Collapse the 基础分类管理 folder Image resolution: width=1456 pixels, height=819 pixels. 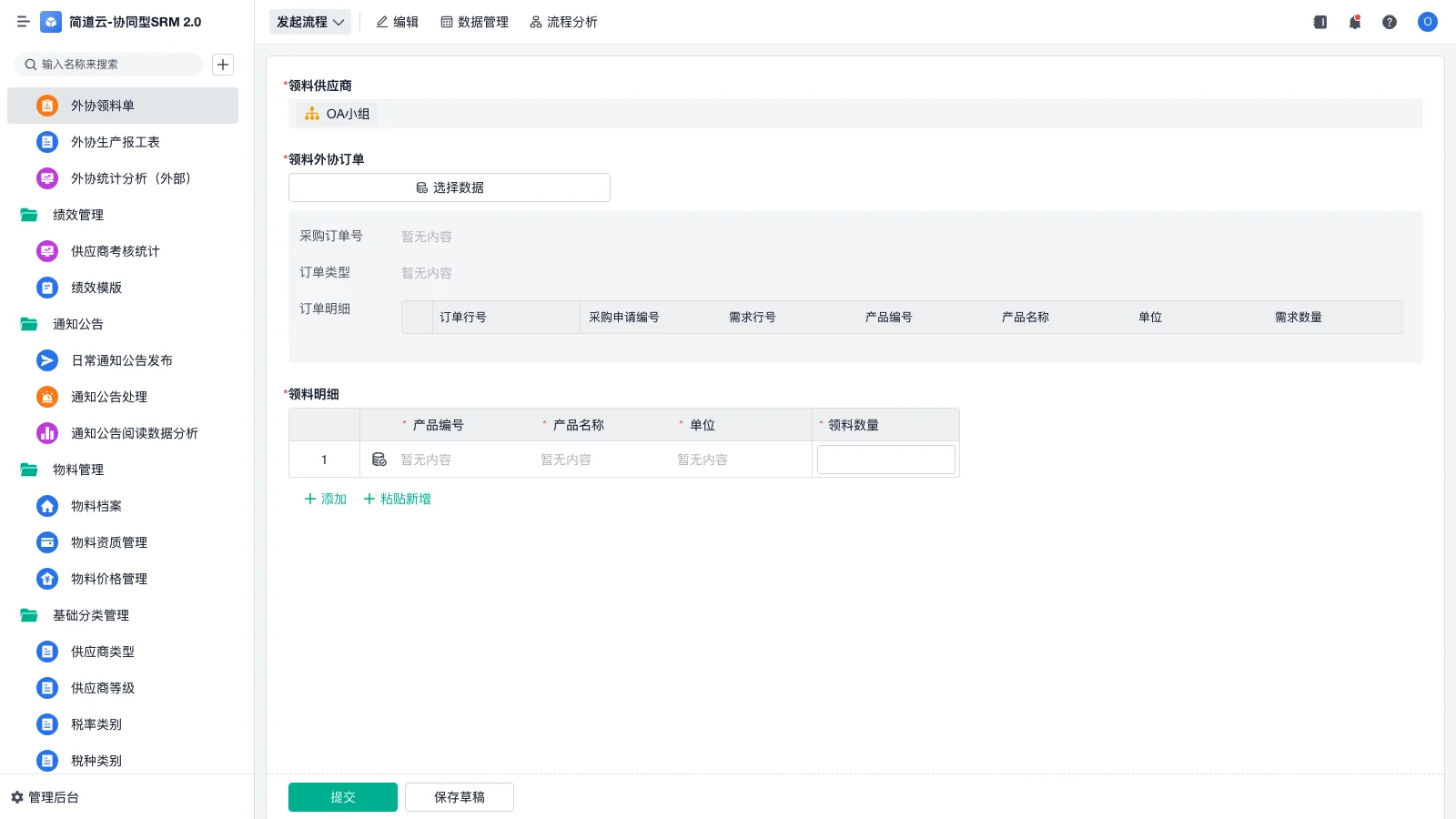(29, 615)
